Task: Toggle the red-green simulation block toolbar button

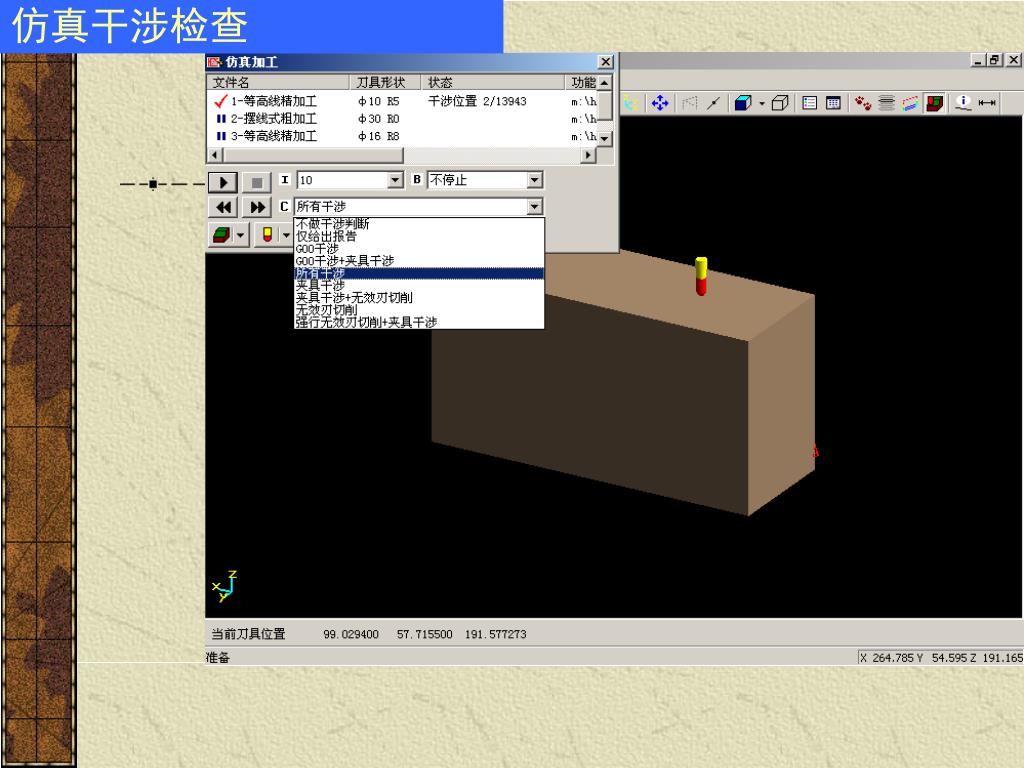Action: point(935,103)
